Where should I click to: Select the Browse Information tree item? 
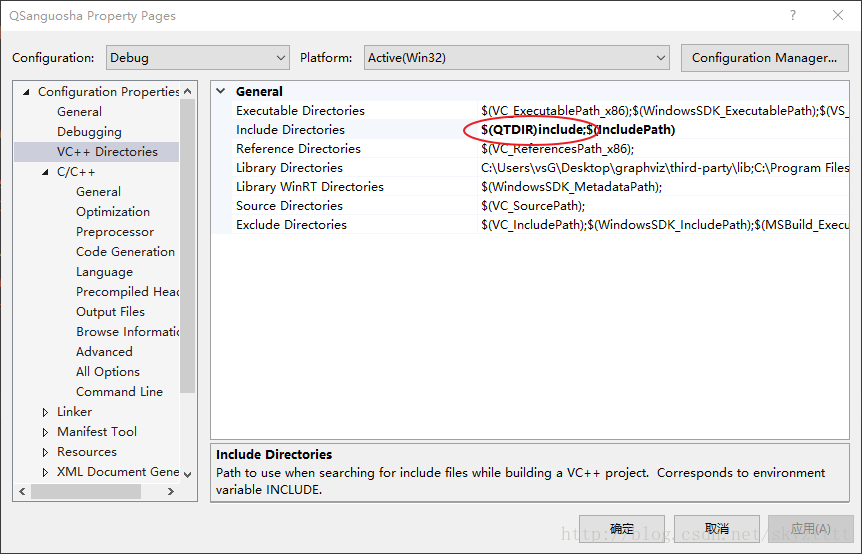(128, 332)
